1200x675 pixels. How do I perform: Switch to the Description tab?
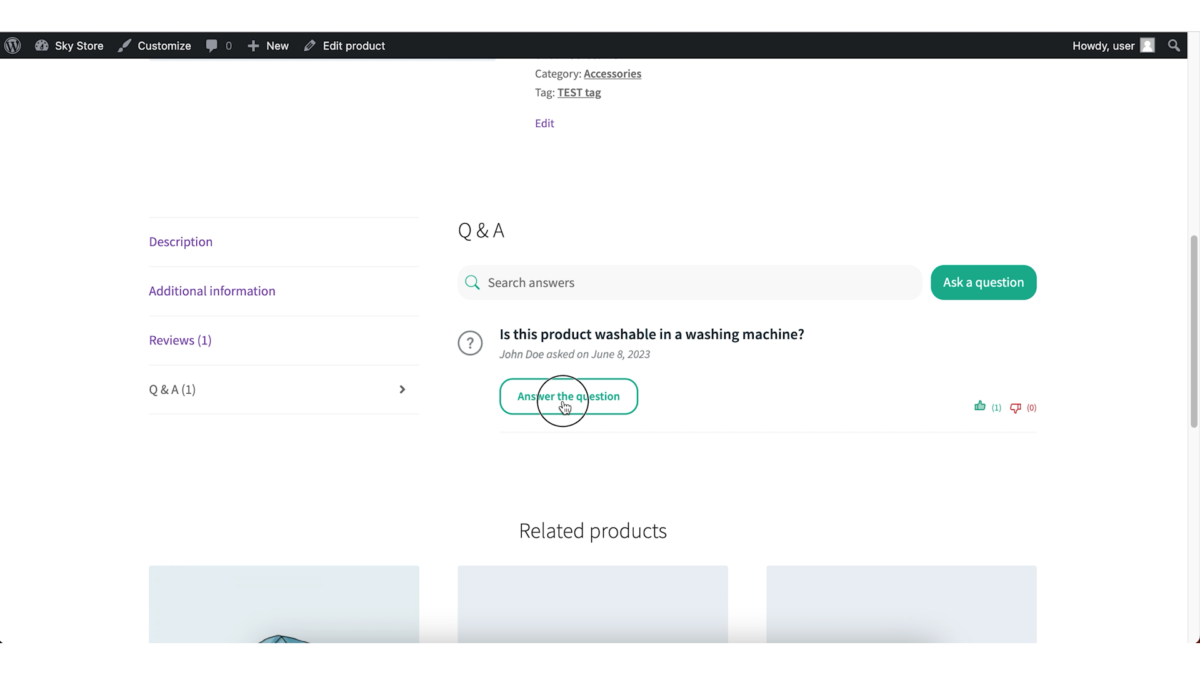coord(180,241)
